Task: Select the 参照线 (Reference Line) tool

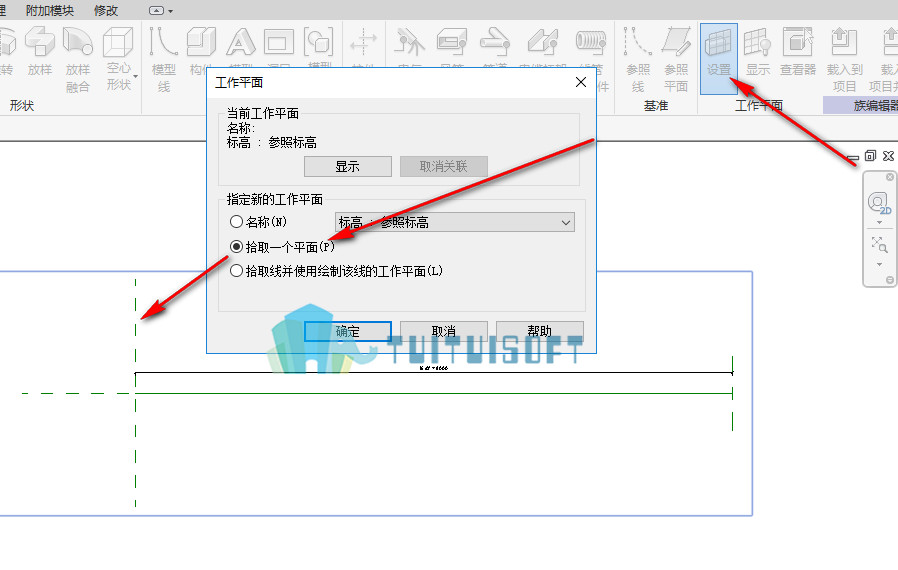Action: pyautogui.click(x=638, y=59)
